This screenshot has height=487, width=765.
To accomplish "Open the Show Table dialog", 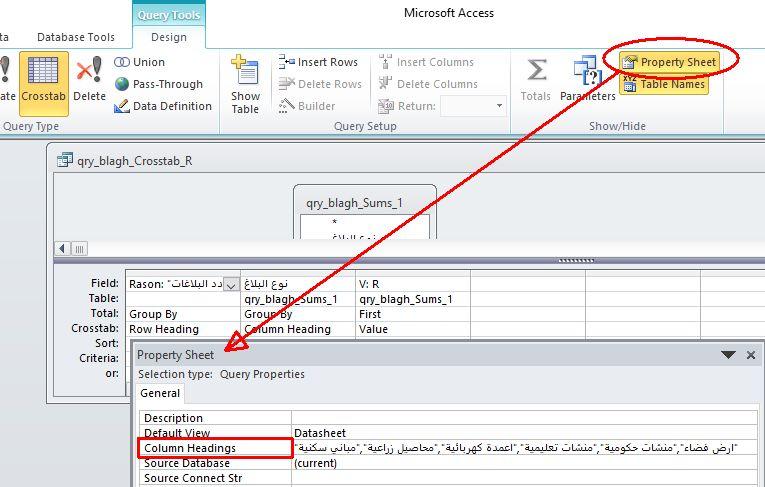I will 245,85.
